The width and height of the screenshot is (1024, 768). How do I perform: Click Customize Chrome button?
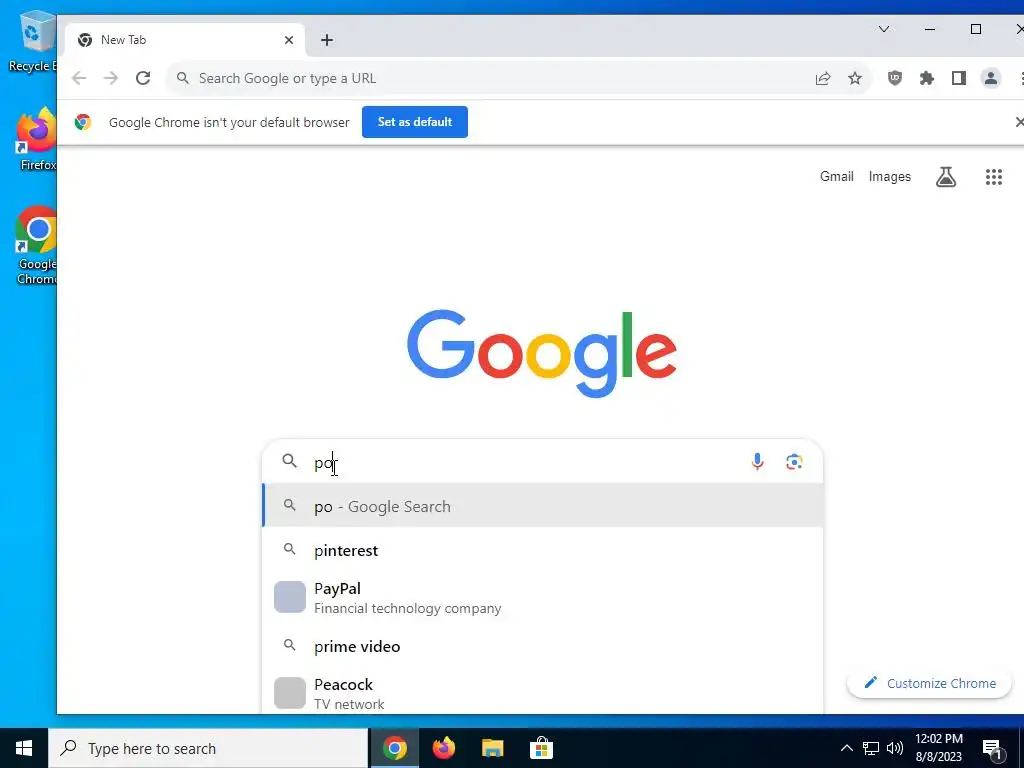click(929, 683)
